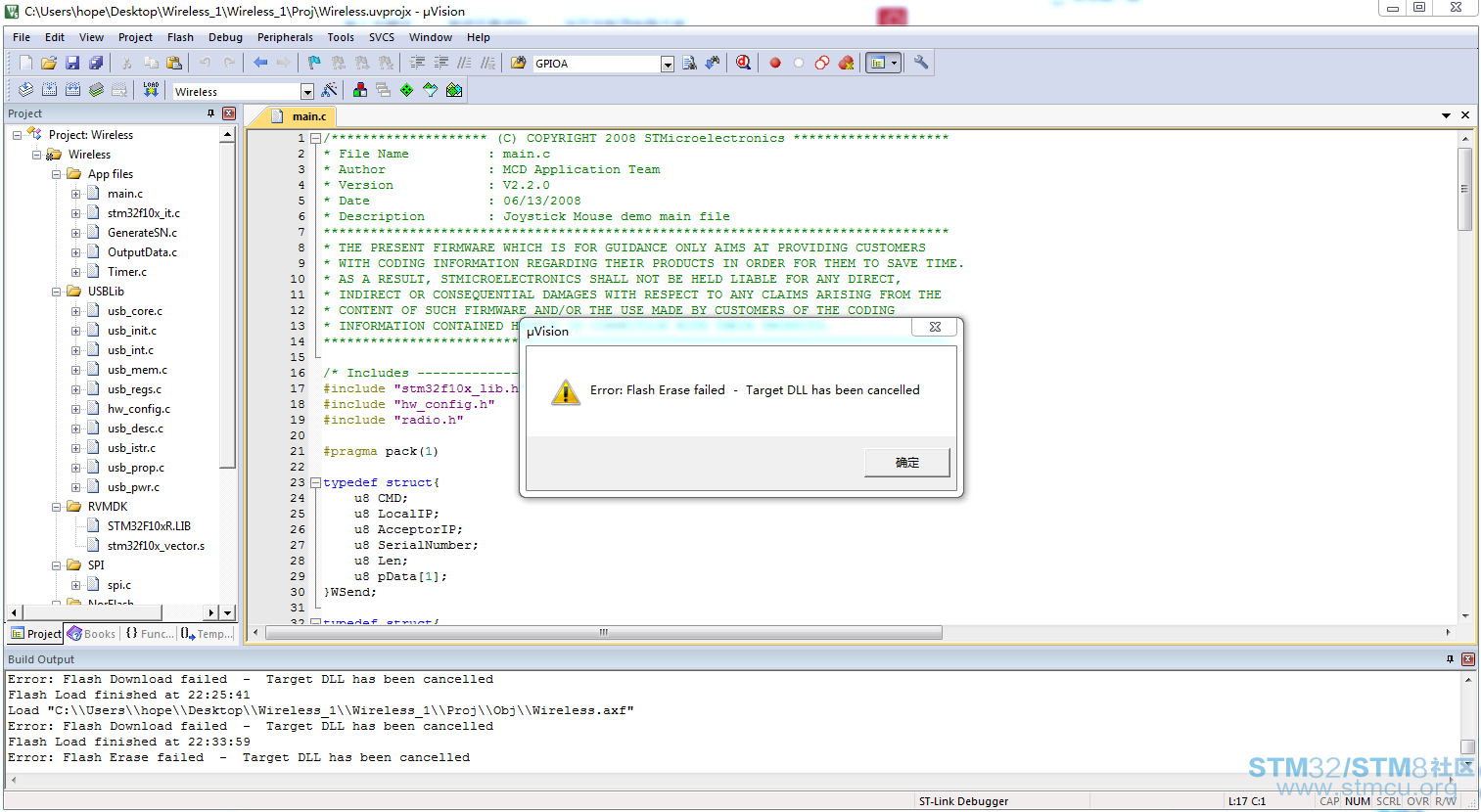The height and width of the screenshot is (812, 1481).
Task: Collapse the typedef struct fold marker at line 23
Action: pos(316,482)
